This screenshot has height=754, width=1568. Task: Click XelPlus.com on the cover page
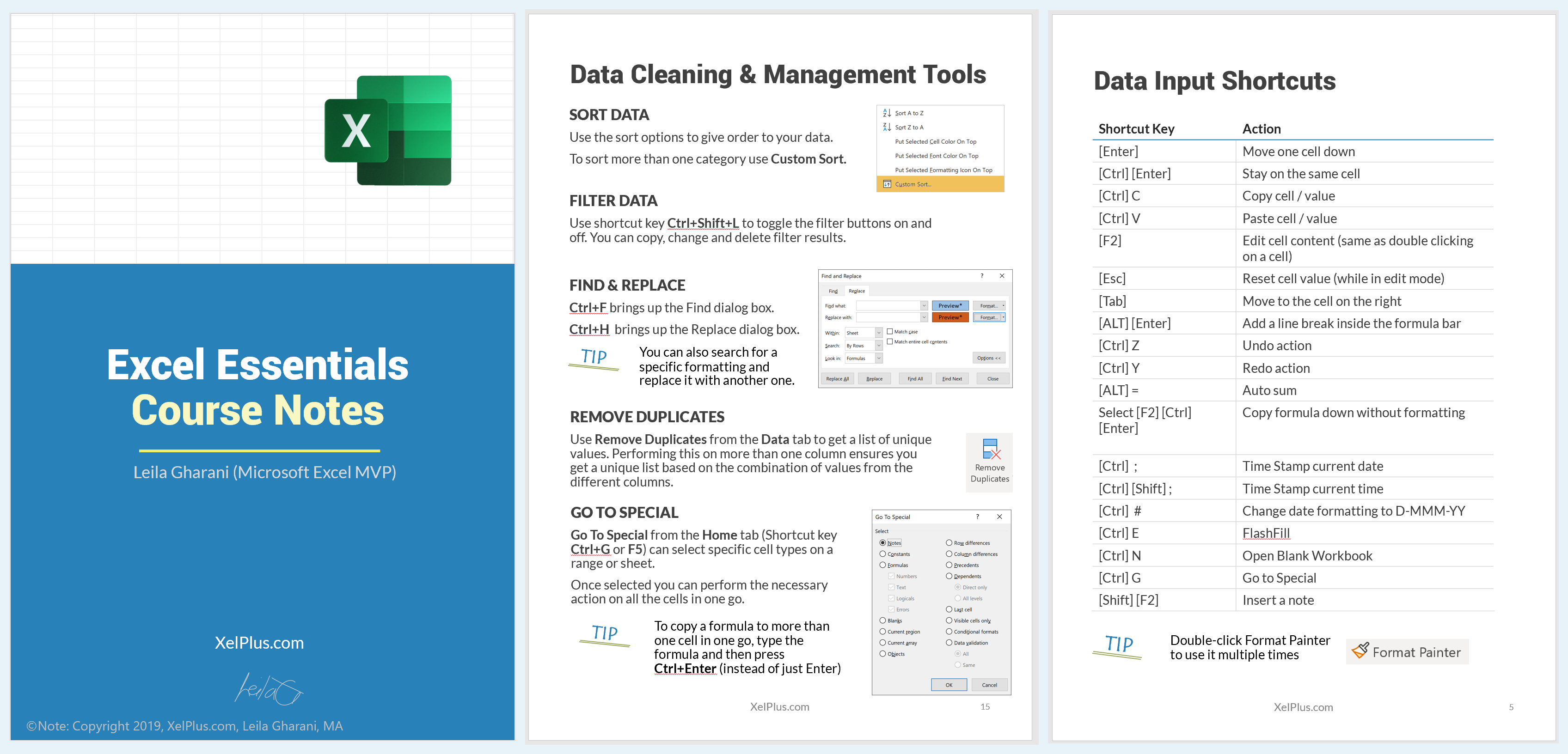coord(259,643)
